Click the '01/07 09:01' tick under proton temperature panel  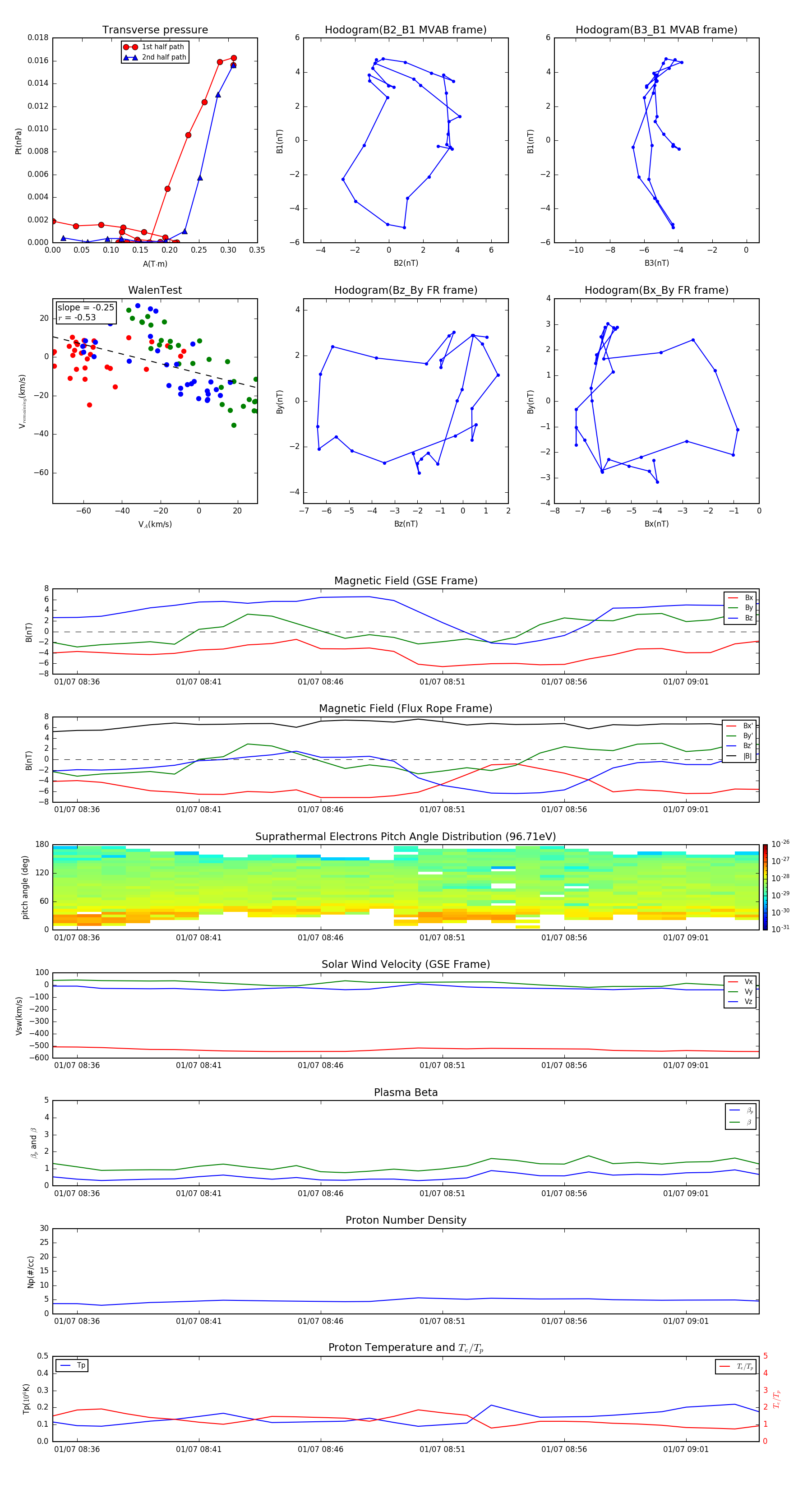[x=686, y=1449]
